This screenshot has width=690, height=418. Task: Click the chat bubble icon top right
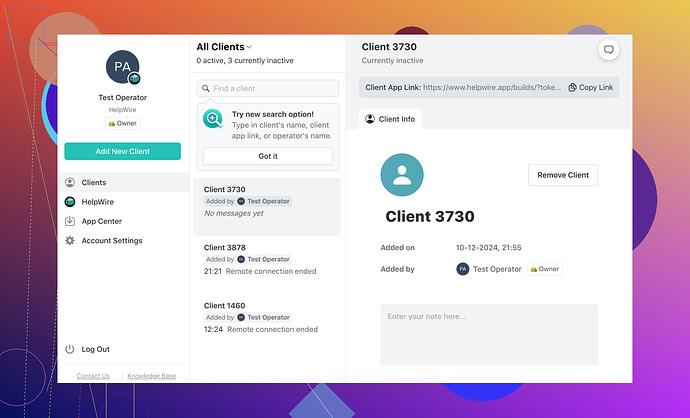click(608, 50)
